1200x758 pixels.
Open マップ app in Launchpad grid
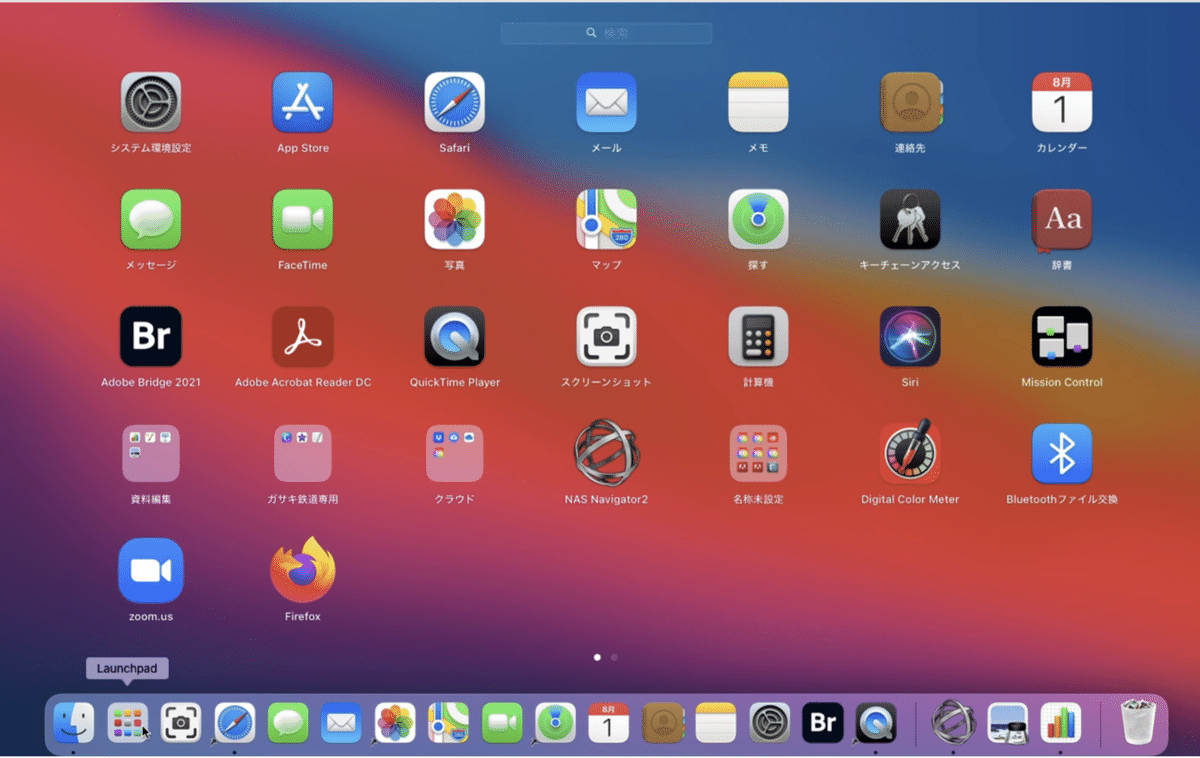[606, 219]
